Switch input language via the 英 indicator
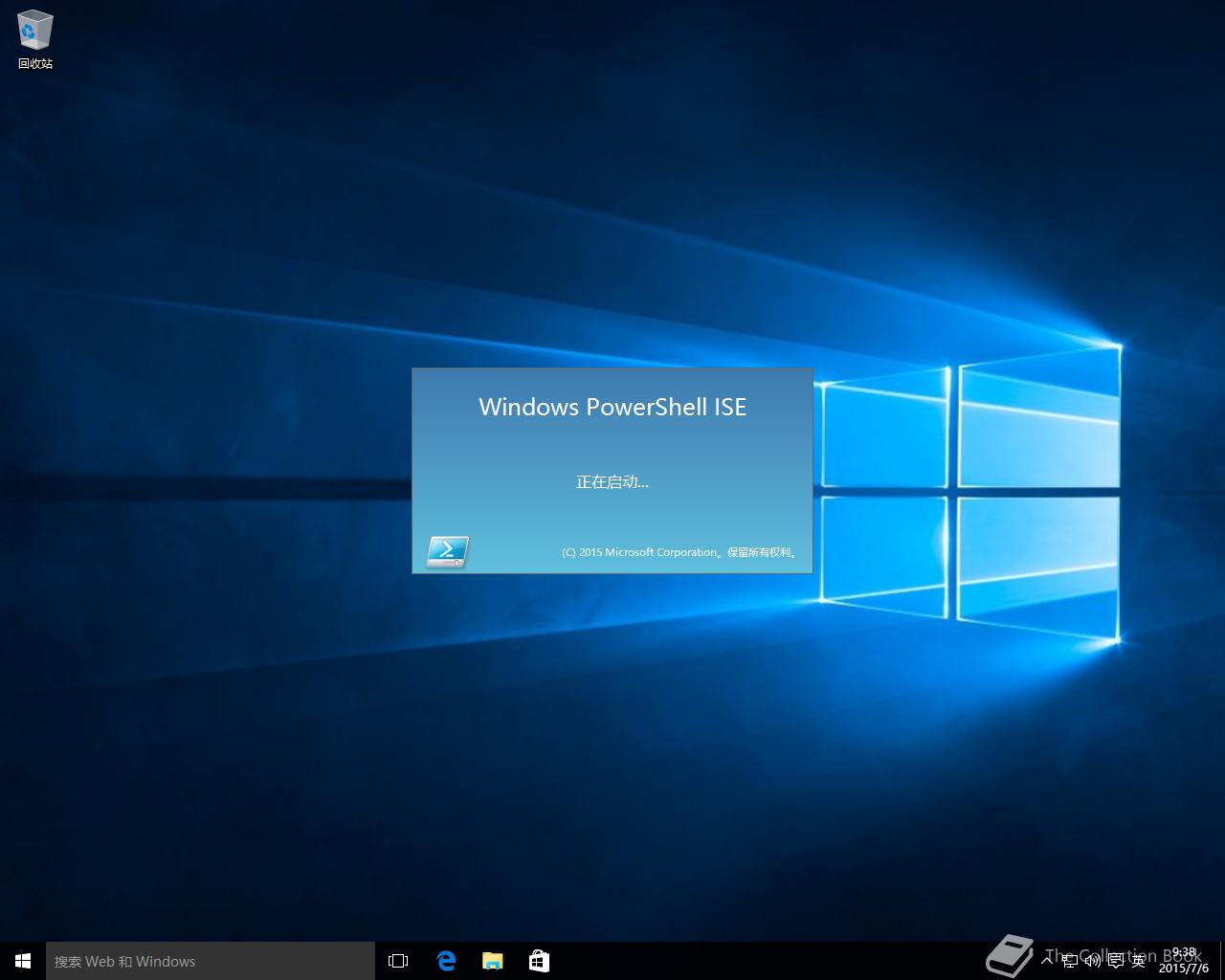The height and width of the screenshot is (980, 1225). tap(1139, 961)
